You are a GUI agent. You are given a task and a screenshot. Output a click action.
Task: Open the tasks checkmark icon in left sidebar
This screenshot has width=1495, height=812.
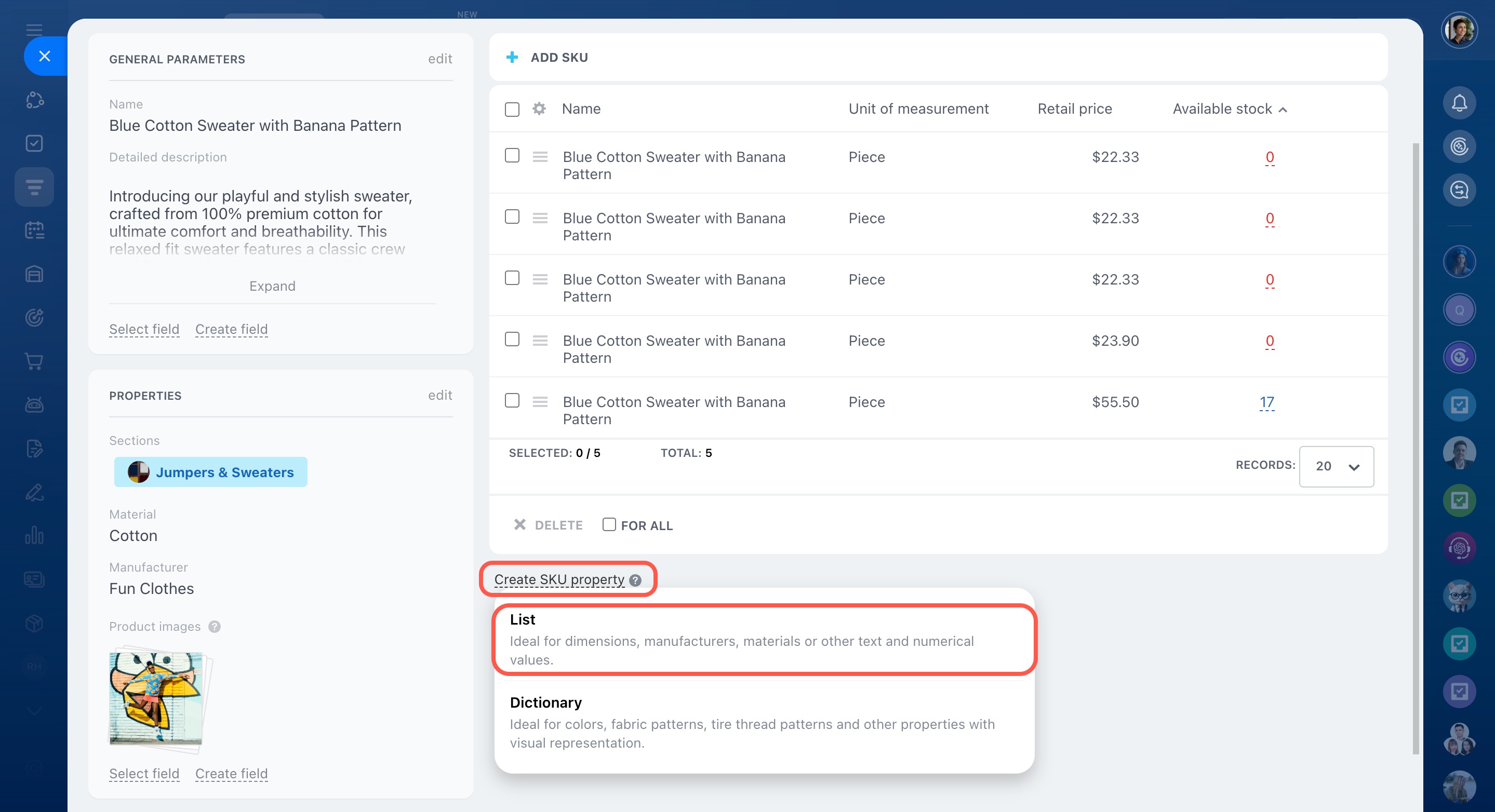point(34,143)
